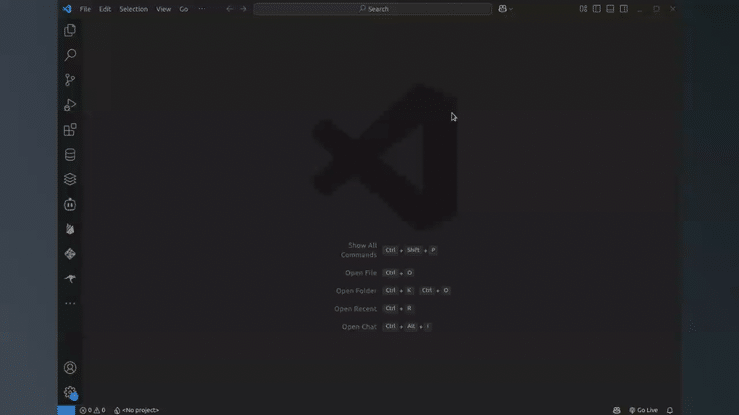The image size is (739, 415).
Task: Open the database view in activity bar
Action: [x=70, y=155]
